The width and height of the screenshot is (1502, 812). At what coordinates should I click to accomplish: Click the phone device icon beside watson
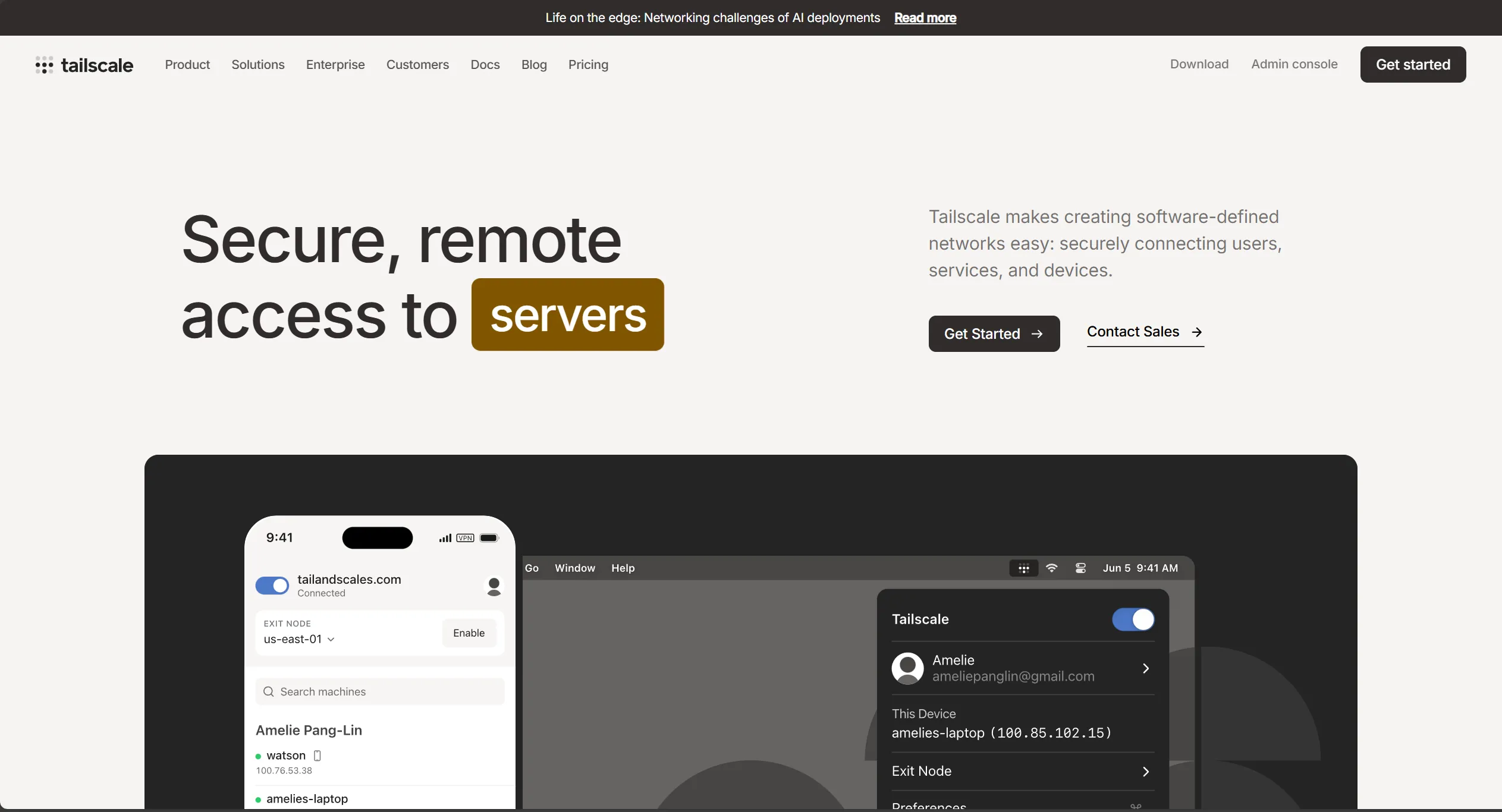point(318,756)
